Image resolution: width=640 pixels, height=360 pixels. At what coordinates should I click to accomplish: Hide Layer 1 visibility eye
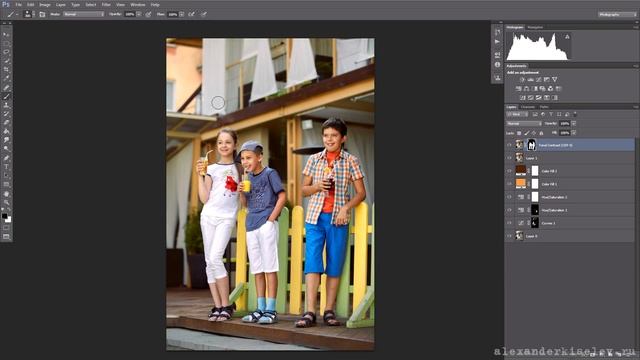[509, 158]
